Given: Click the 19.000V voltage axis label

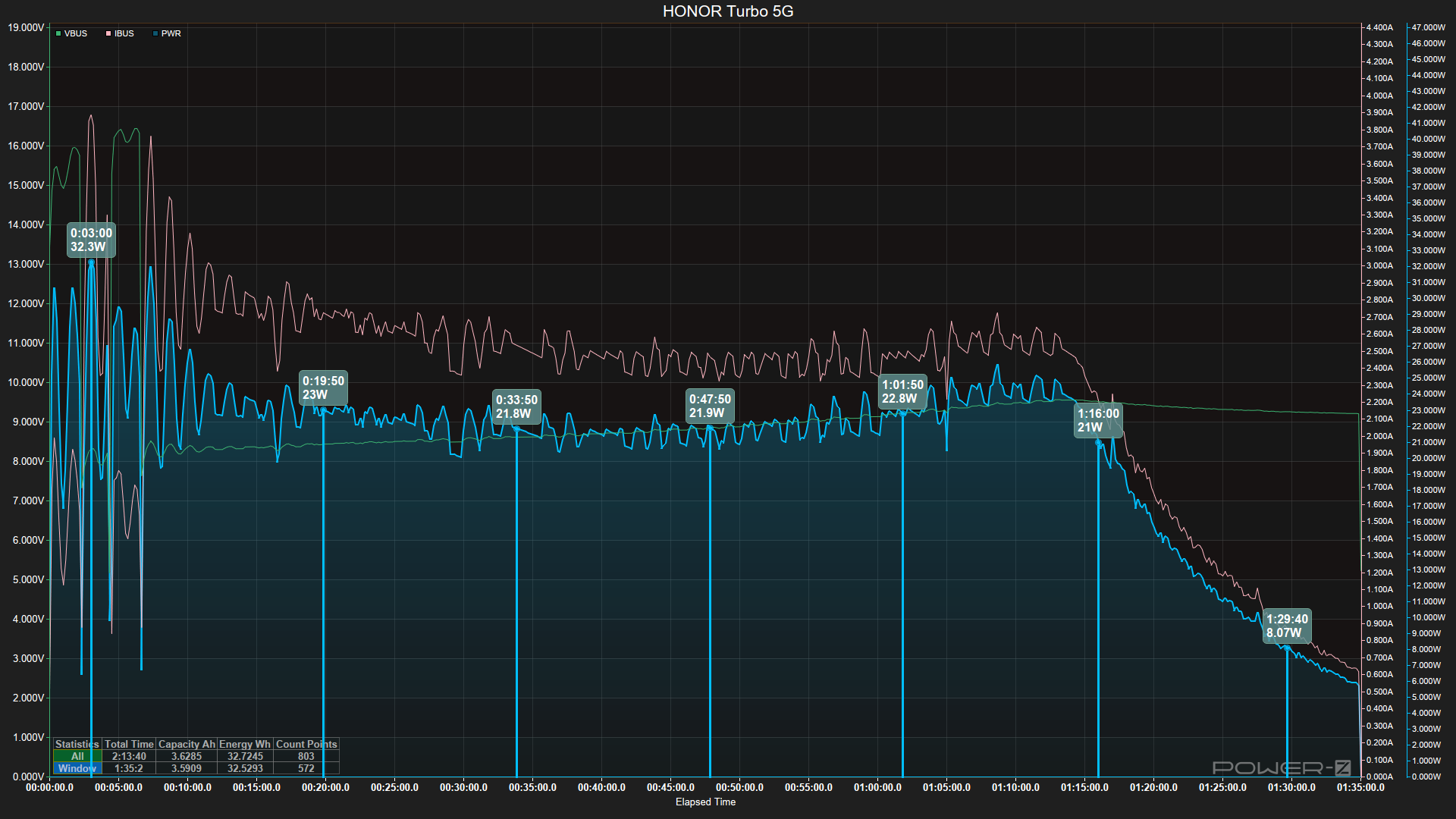Looking at the screenshot, I should 26,27.
